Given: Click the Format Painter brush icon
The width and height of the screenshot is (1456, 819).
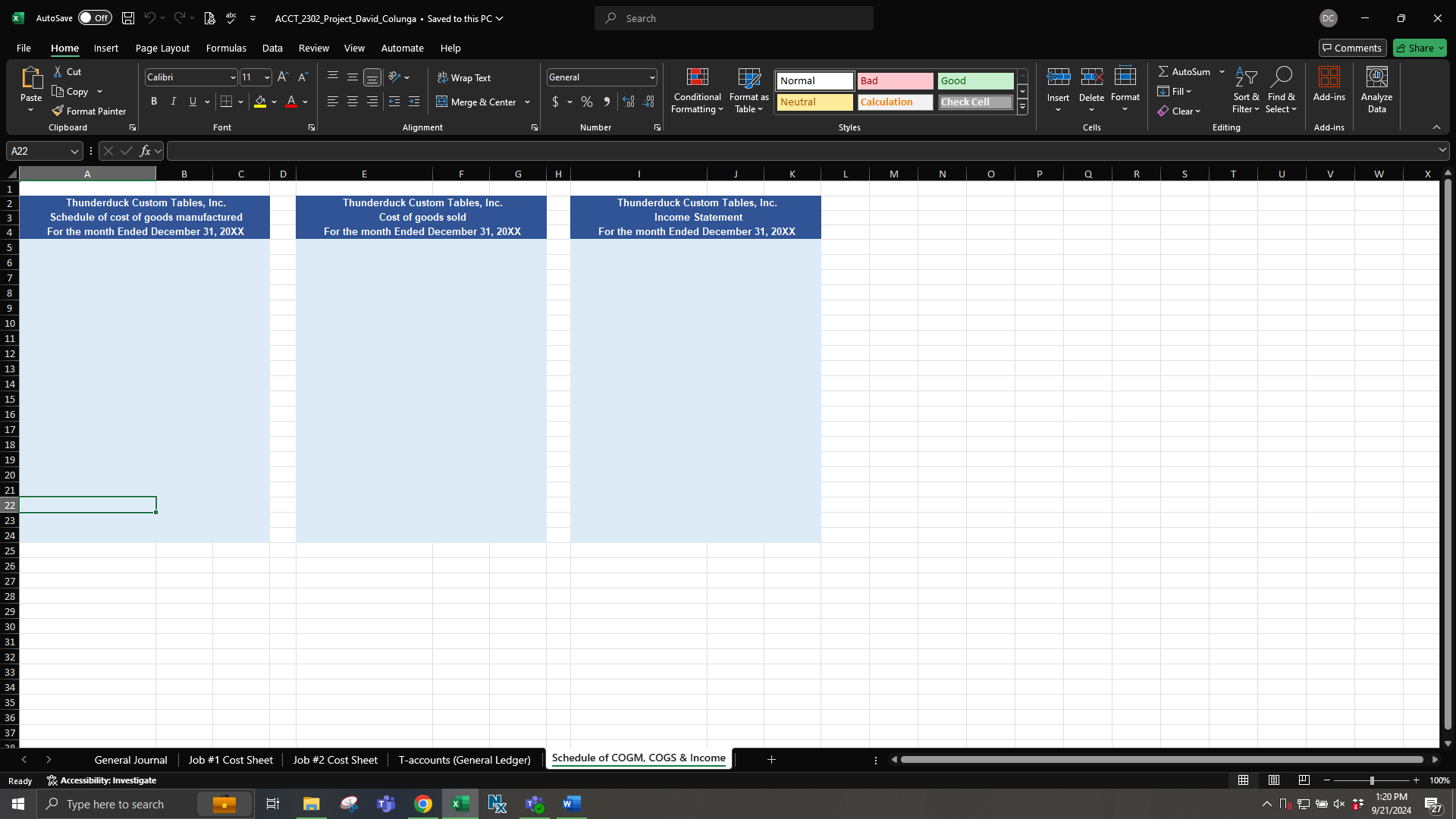Looking at the screenshot, I should (x=58, y=111).
